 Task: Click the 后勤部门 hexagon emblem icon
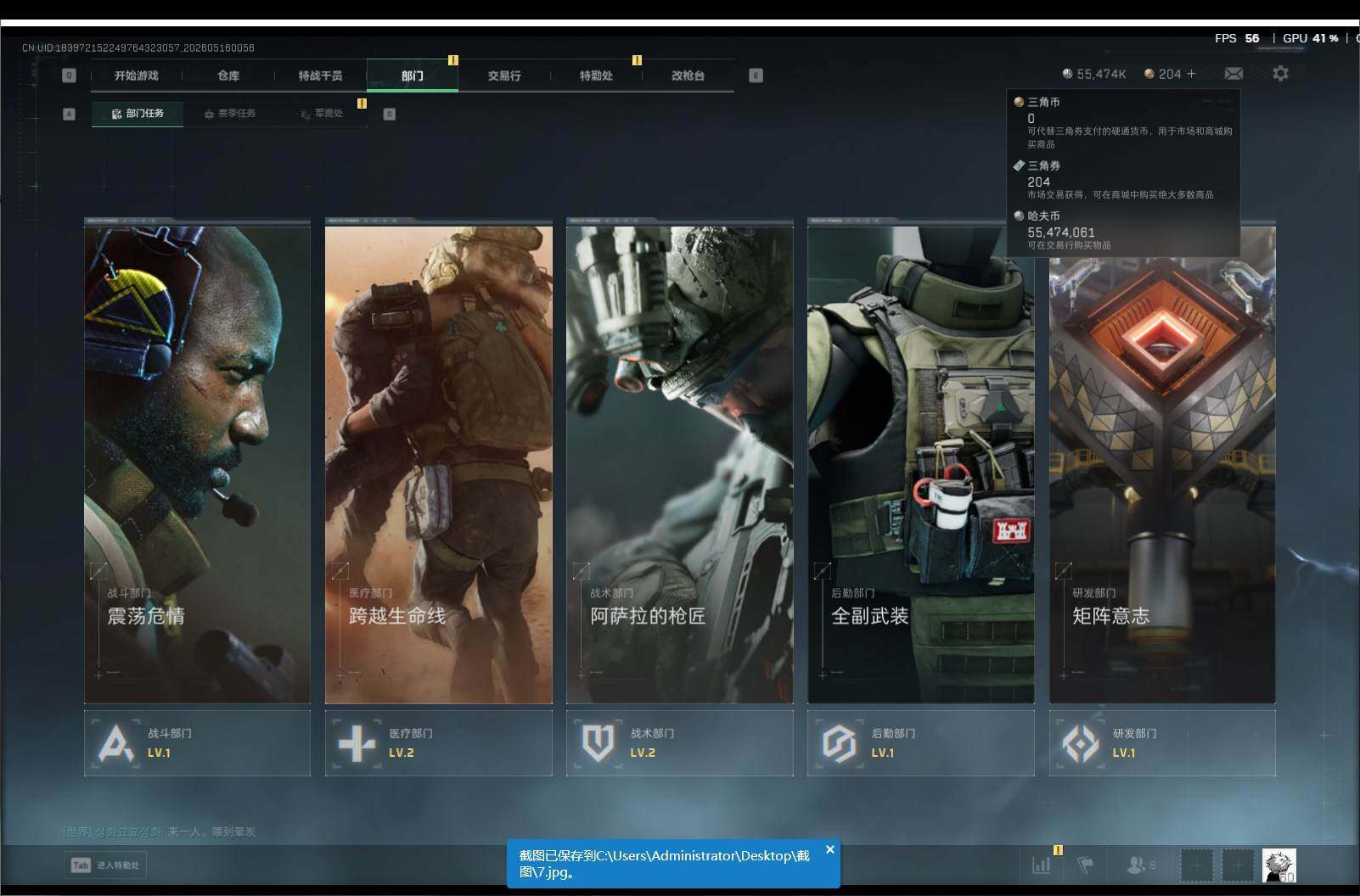click(839, 743)
